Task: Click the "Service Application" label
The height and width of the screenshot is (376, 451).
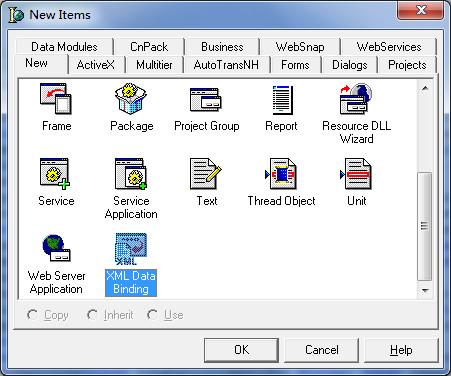Action: click(x=131, y=207)
